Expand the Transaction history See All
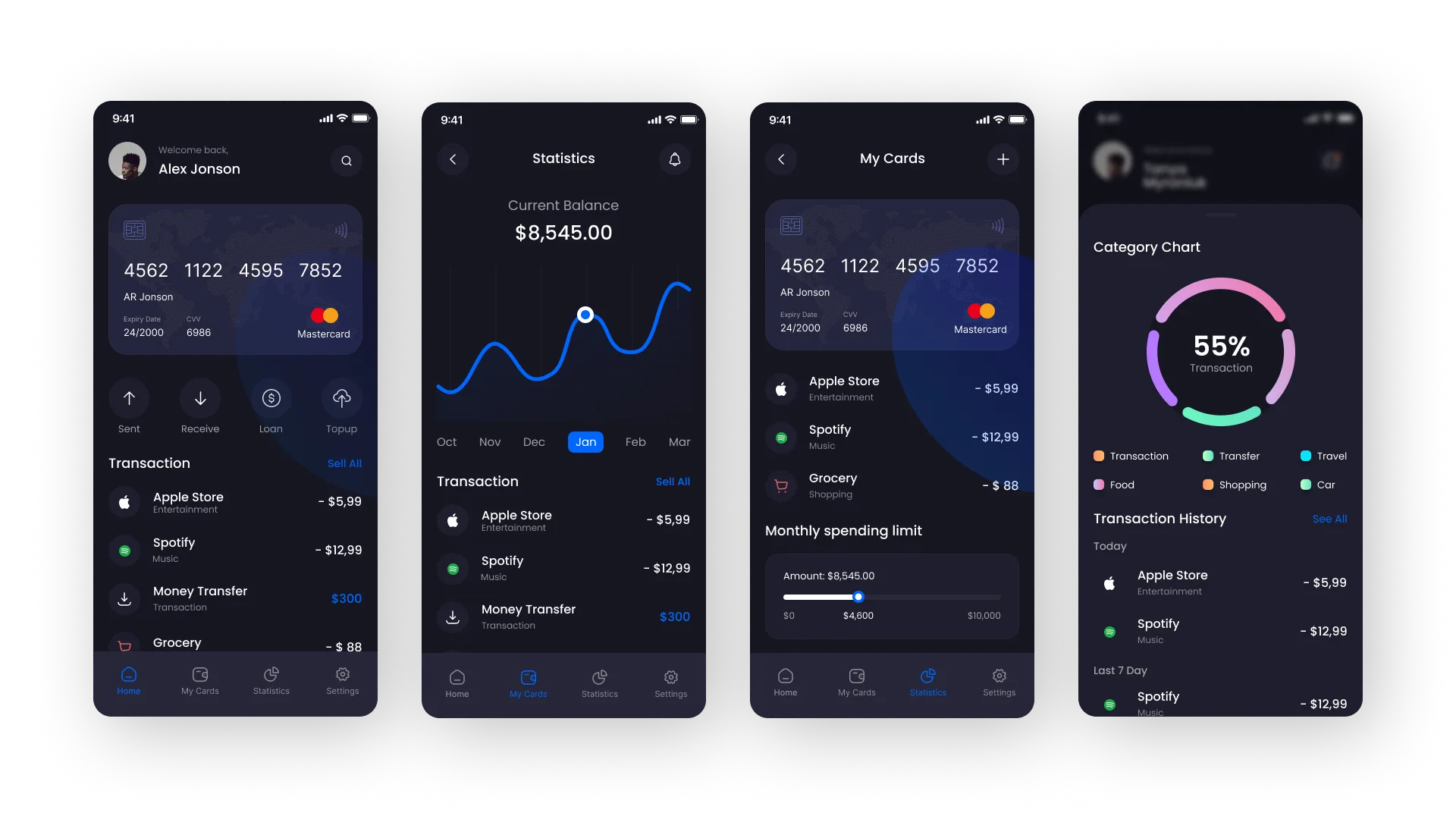The width and height of the screenshot is (1456, 819). 1330,518
